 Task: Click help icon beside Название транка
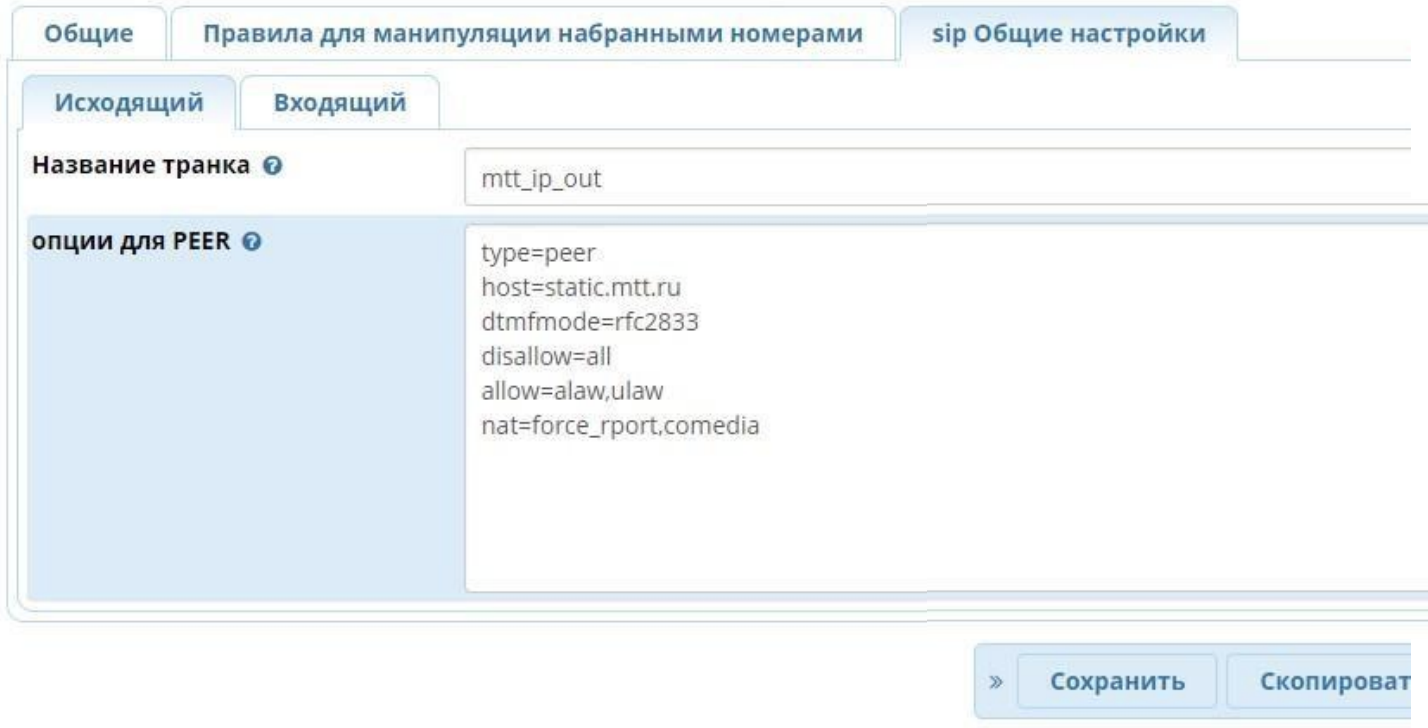(x=269, y=166)
